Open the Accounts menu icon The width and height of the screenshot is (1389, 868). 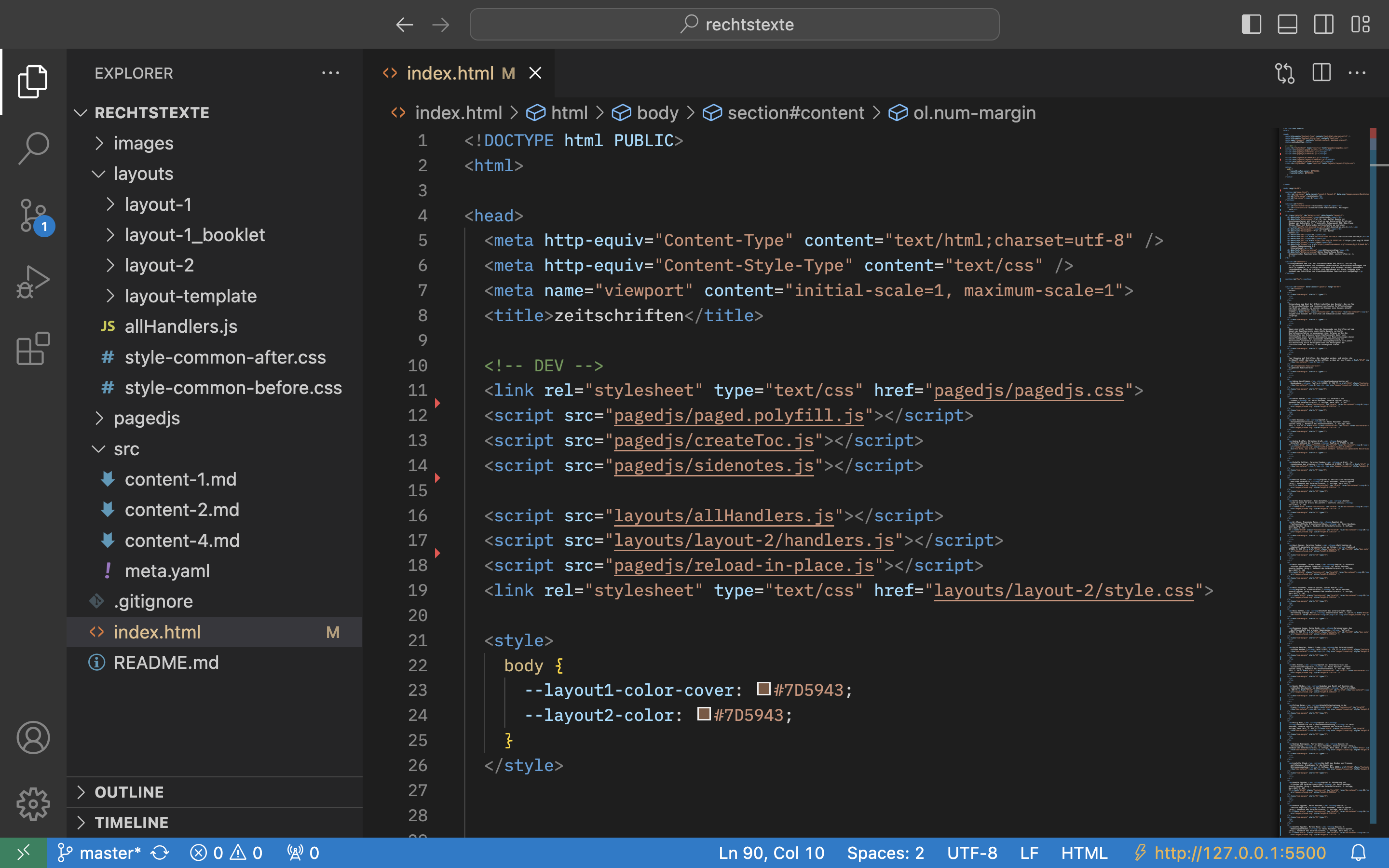(33, 737)
